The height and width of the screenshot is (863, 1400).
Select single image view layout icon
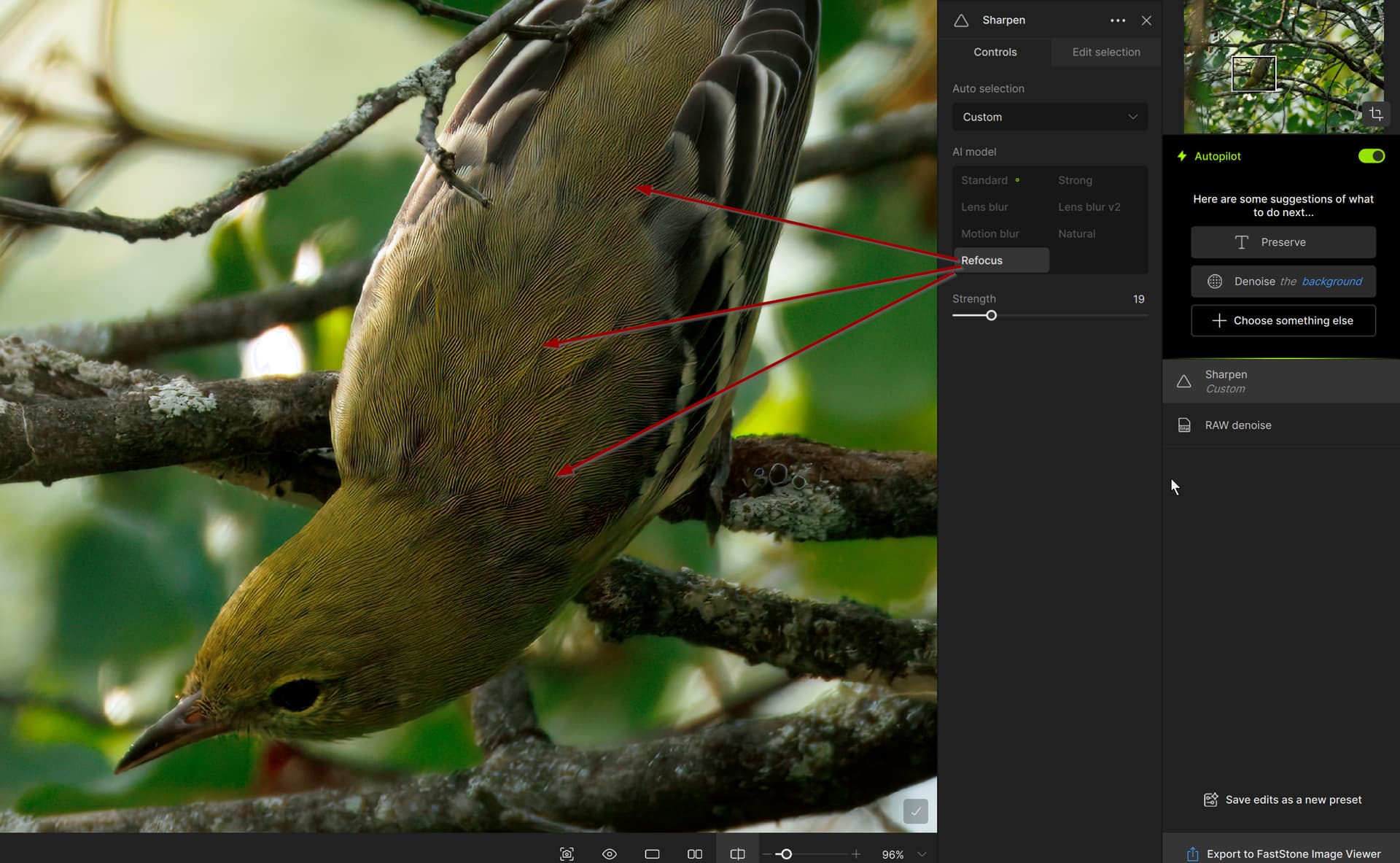(x=652, y=854)
